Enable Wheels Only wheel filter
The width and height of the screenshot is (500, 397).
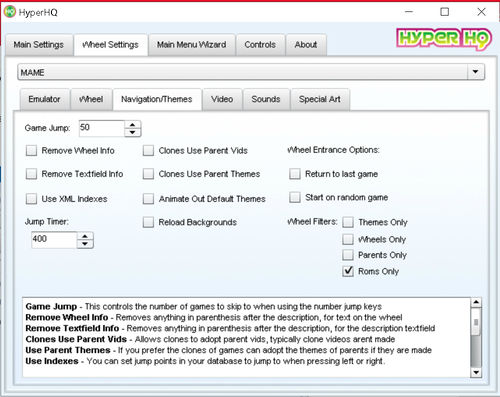(348, 239)
